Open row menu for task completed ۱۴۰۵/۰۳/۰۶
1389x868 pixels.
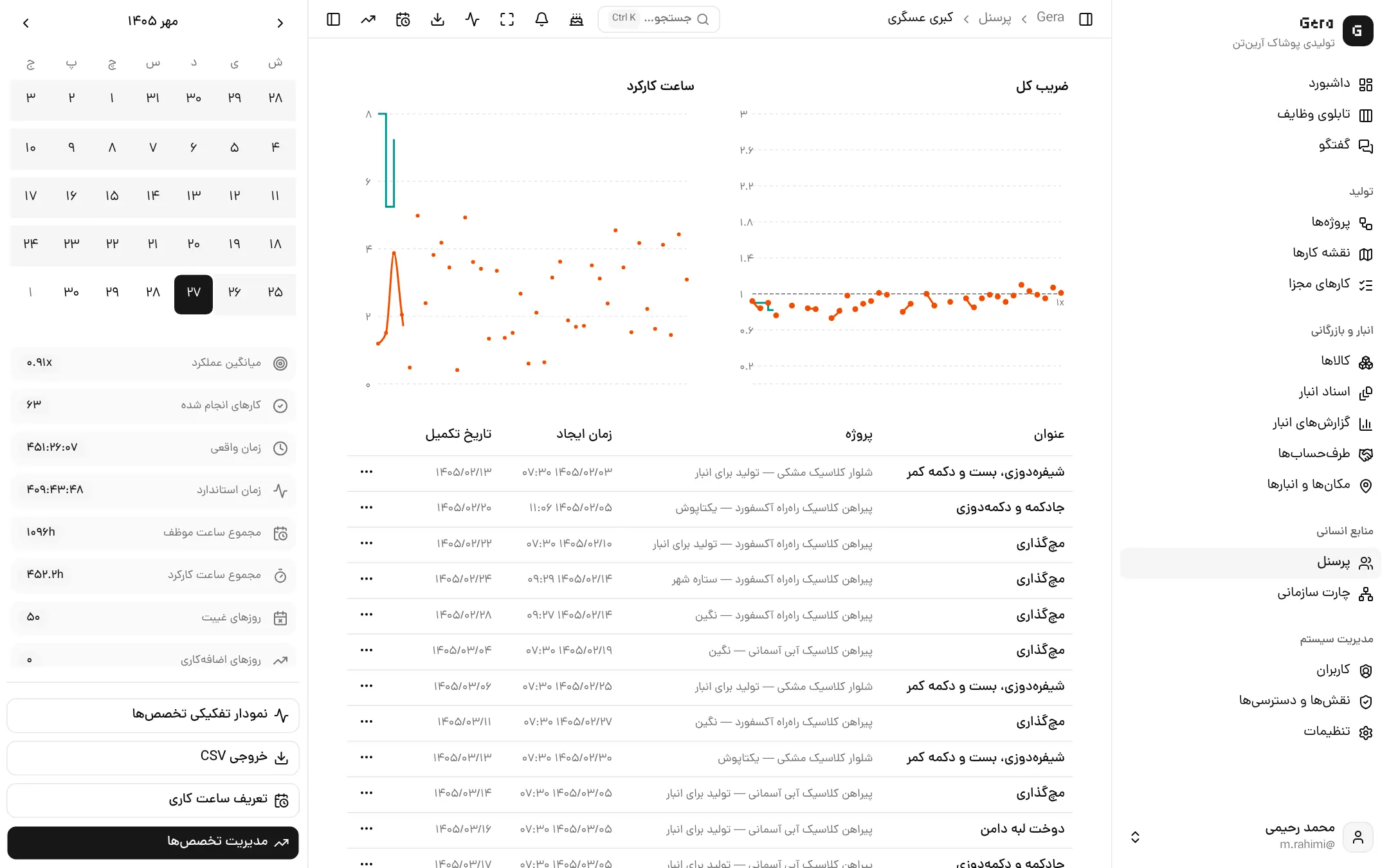pyautogui.click(x=367, y=686)
